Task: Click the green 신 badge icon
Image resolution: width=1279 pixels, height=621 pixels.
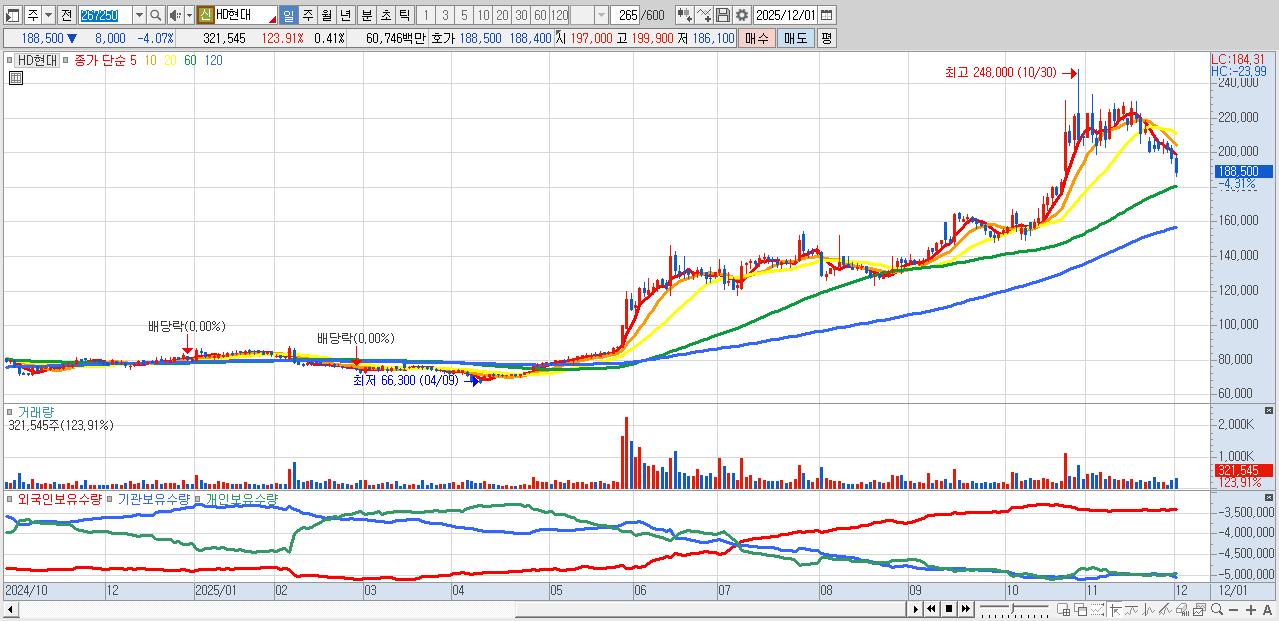Action: [205, 15]
